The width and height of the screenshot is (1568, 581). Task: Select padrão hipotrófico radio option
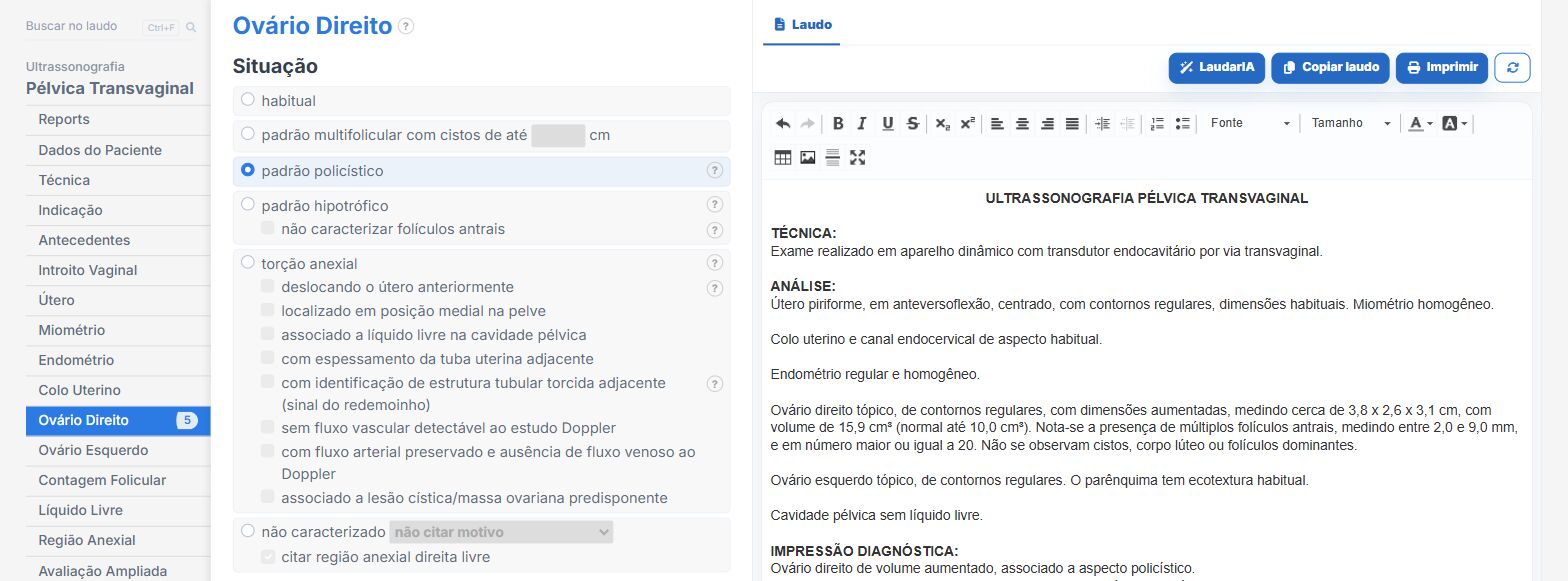248,205
